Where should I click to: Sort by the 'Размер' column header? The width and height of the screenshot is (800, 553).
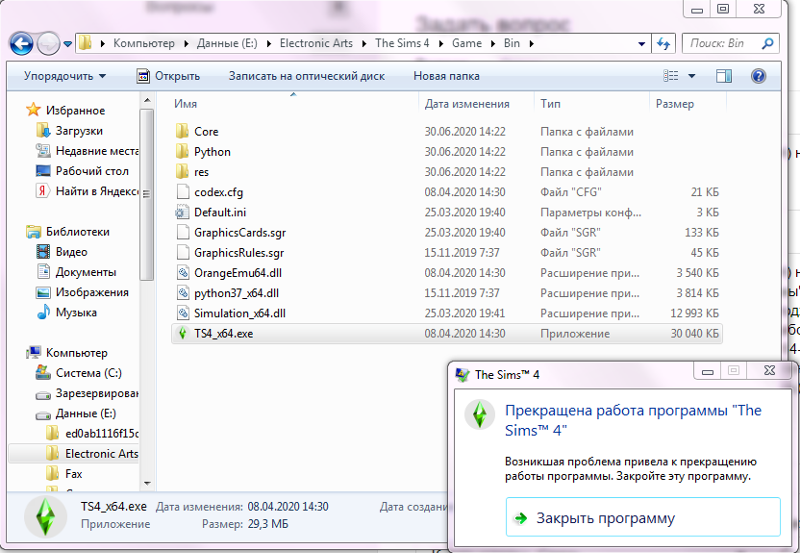tap(675, 104)
